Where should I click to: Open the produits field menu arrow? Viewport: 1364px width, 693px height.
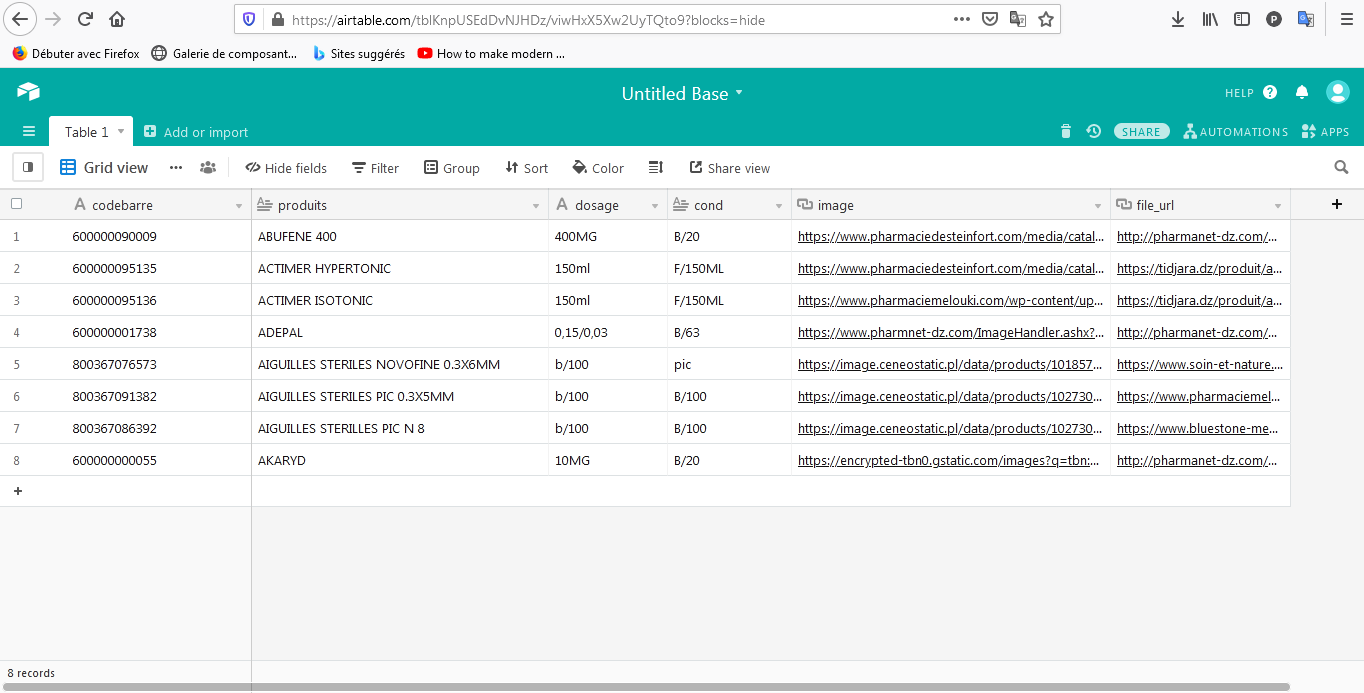(x=536, y=206)
